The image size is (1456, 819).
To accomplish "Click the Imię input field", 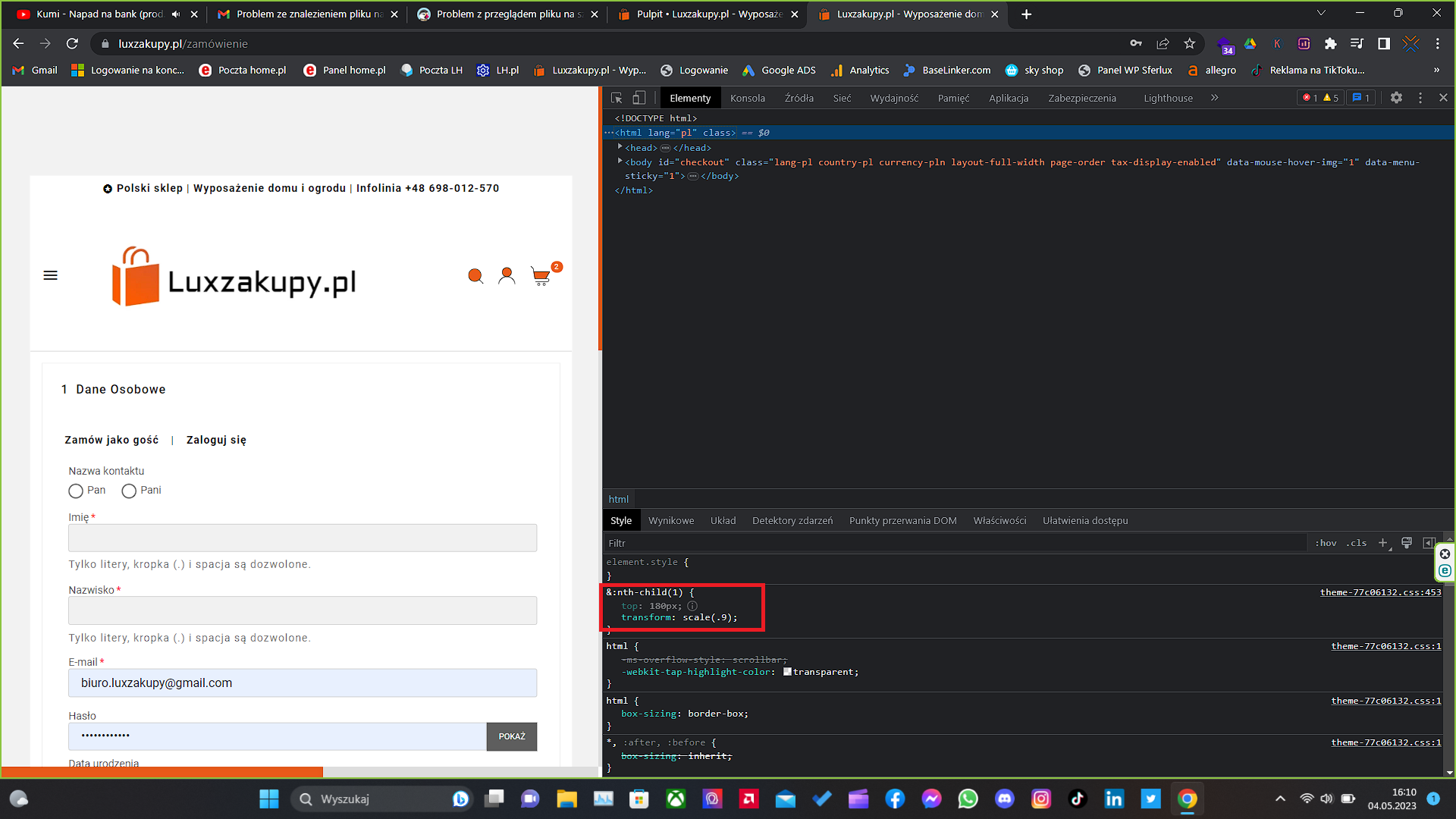I will point(303,538).
